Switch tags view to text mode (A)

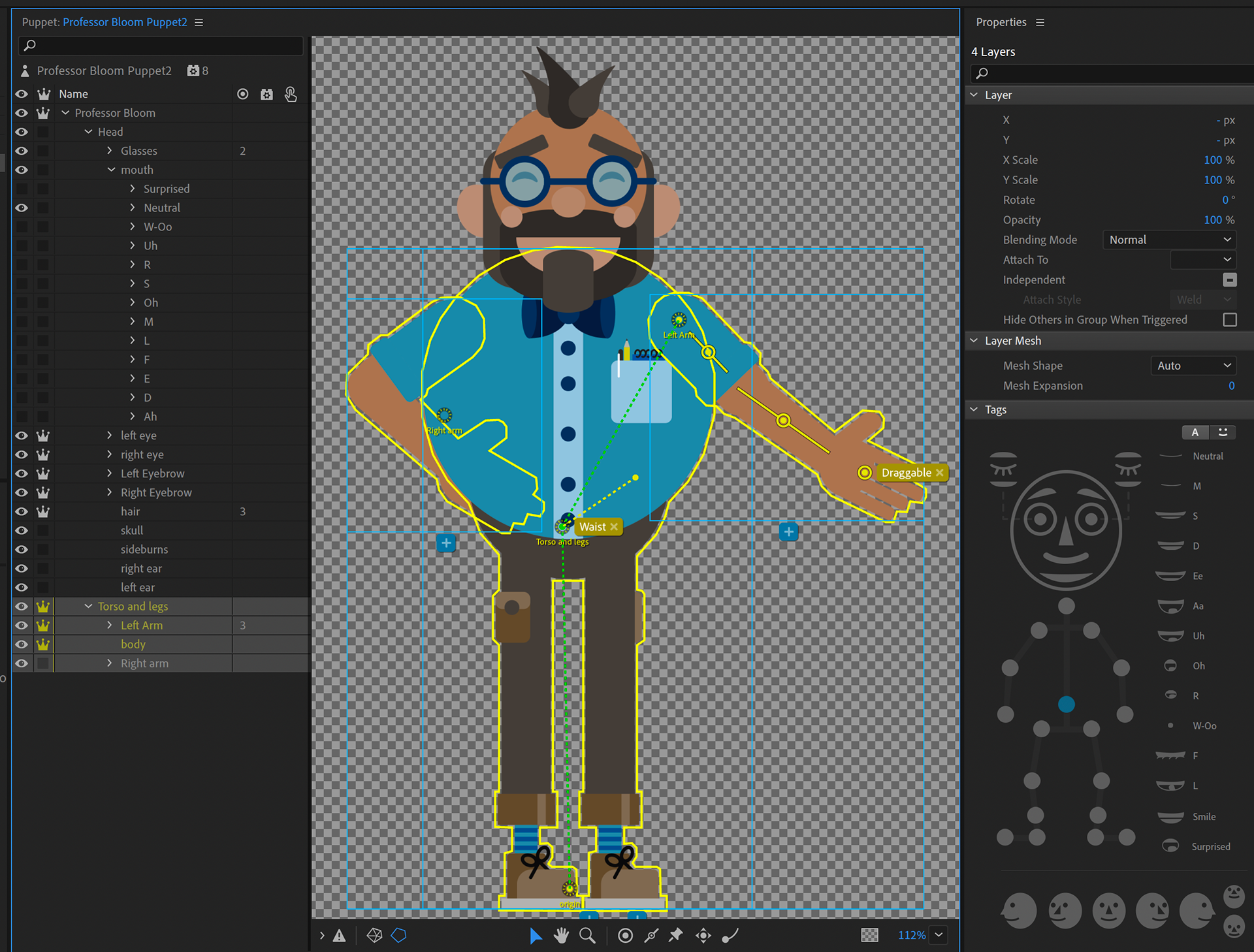point(1195,432)
